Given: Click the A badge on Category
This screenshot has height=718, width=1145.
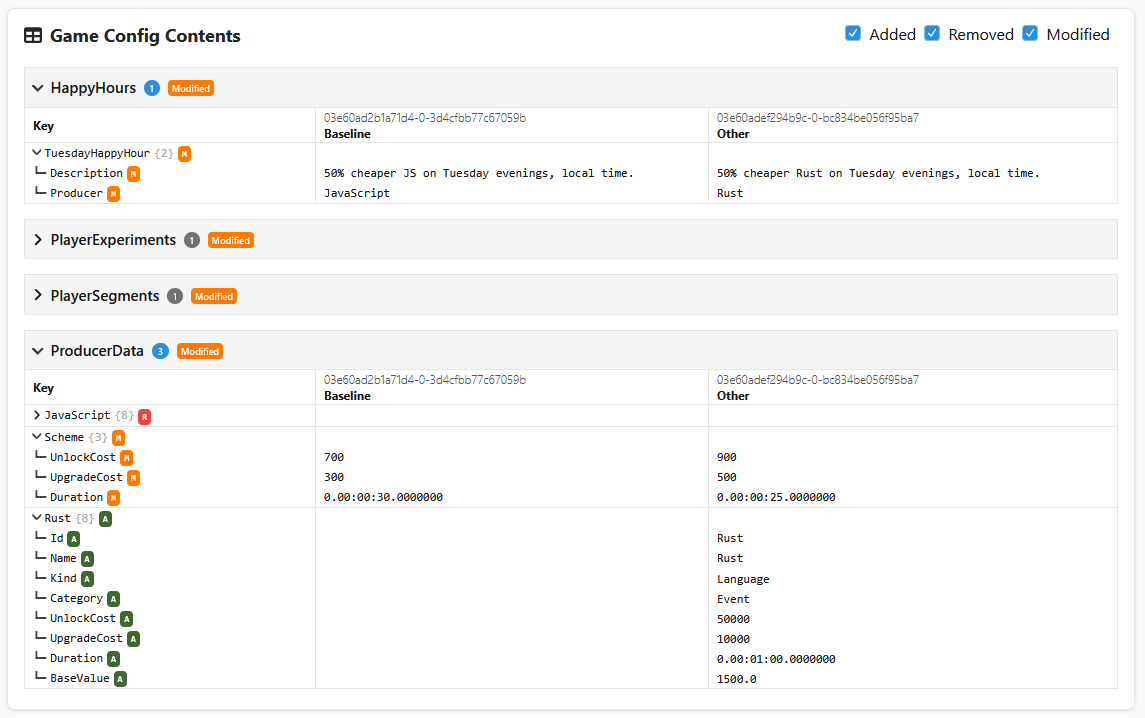Looking at the screenshot, I should 113,599.
